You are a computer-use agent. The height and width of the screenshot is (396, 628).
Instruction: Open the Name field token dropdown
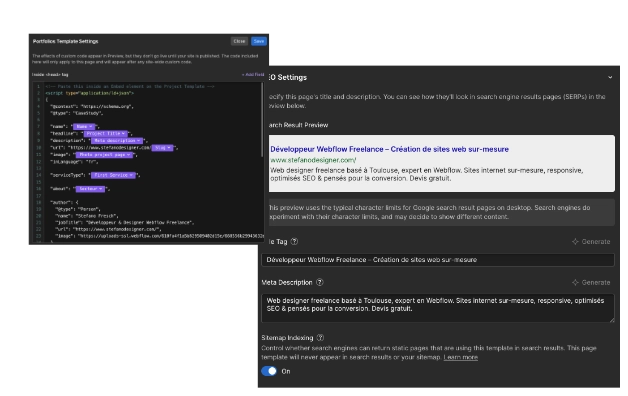(84, 127)
